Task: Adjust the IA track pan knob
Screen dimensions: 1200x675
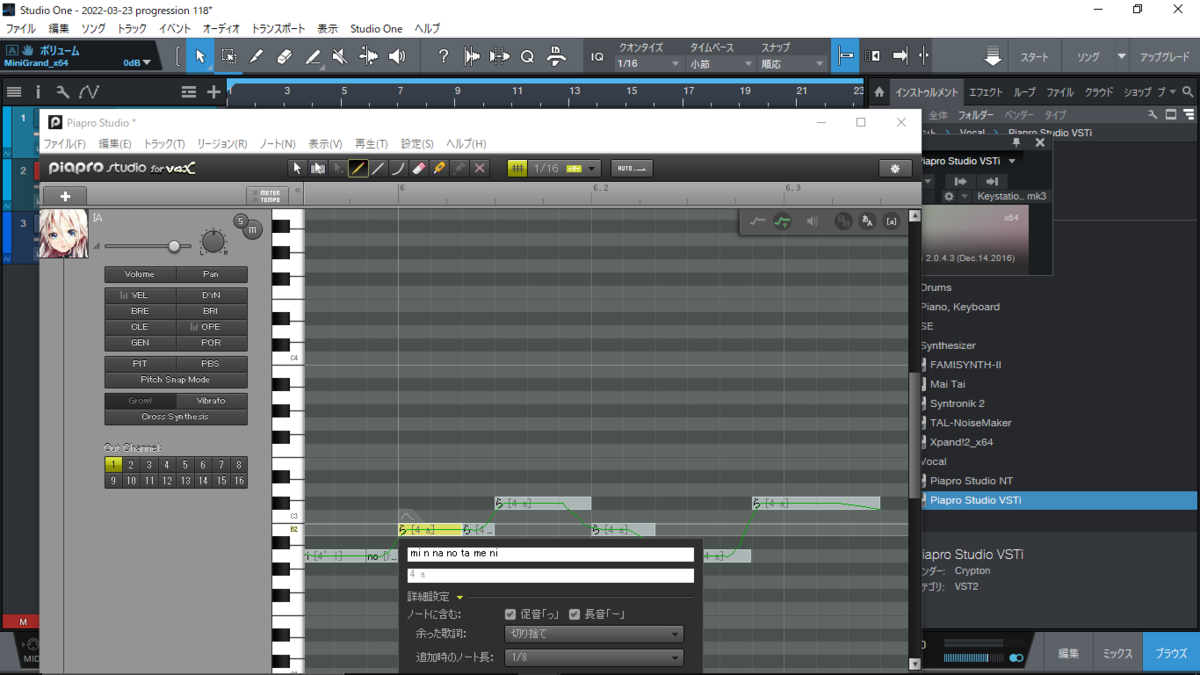Action: tap(213, 242)
